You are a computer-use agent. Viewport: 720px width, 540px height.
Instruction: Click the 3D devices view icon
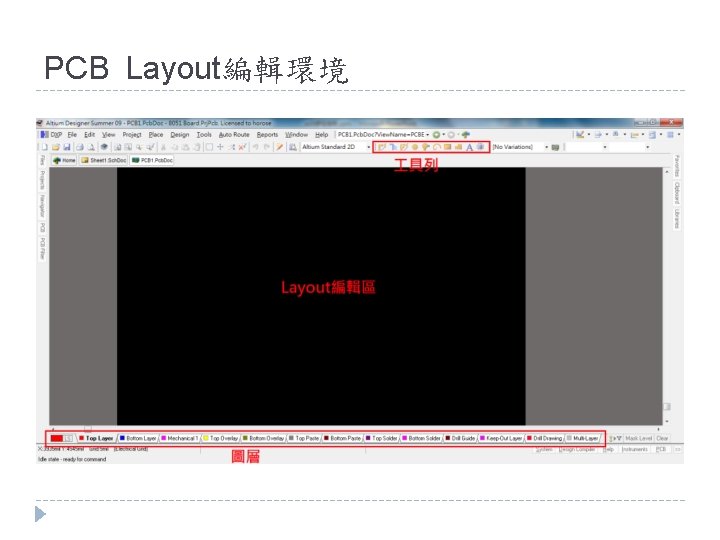click(104, 147)
